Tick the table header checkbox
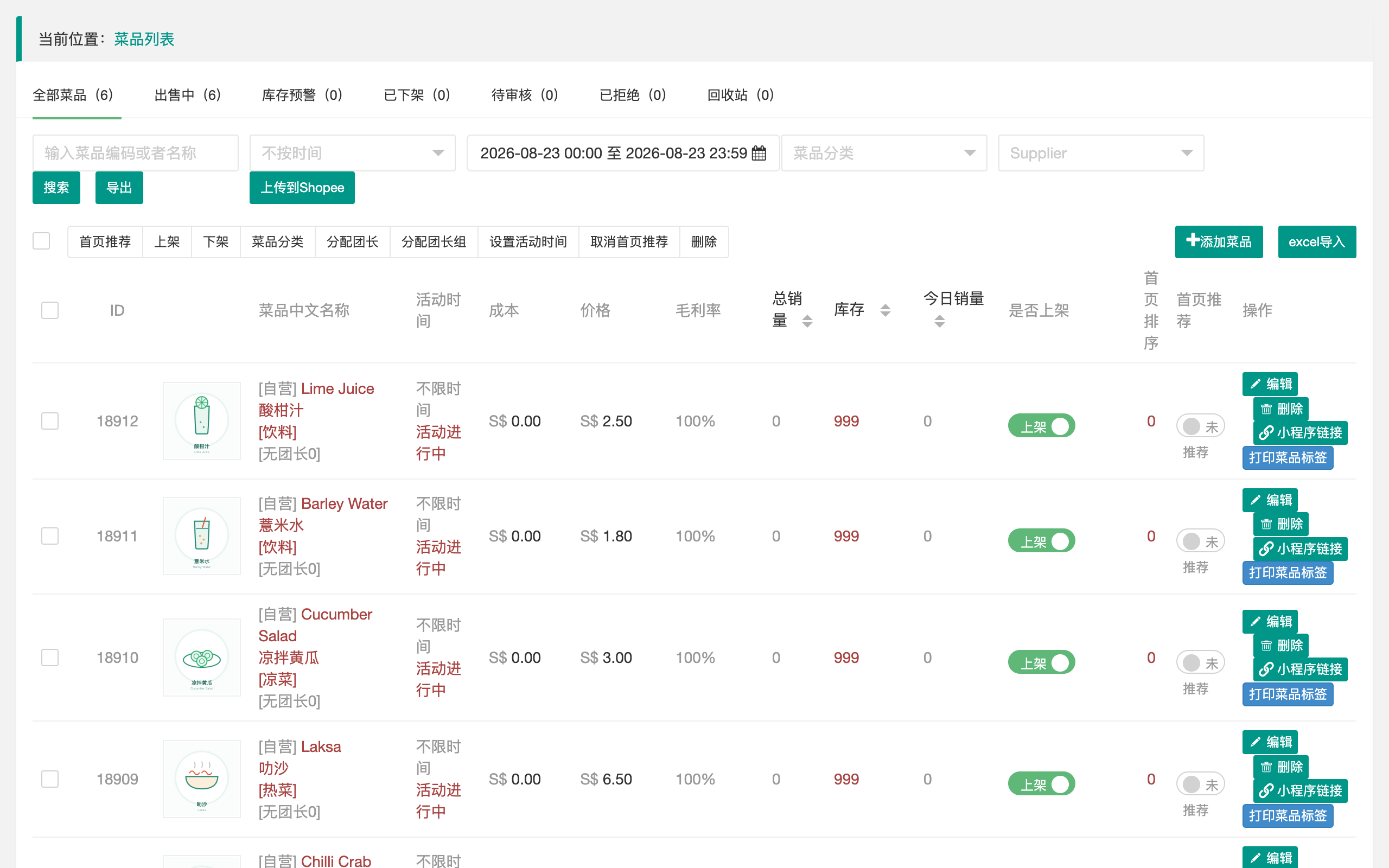The image size is (1389, 868). point(50,310)
